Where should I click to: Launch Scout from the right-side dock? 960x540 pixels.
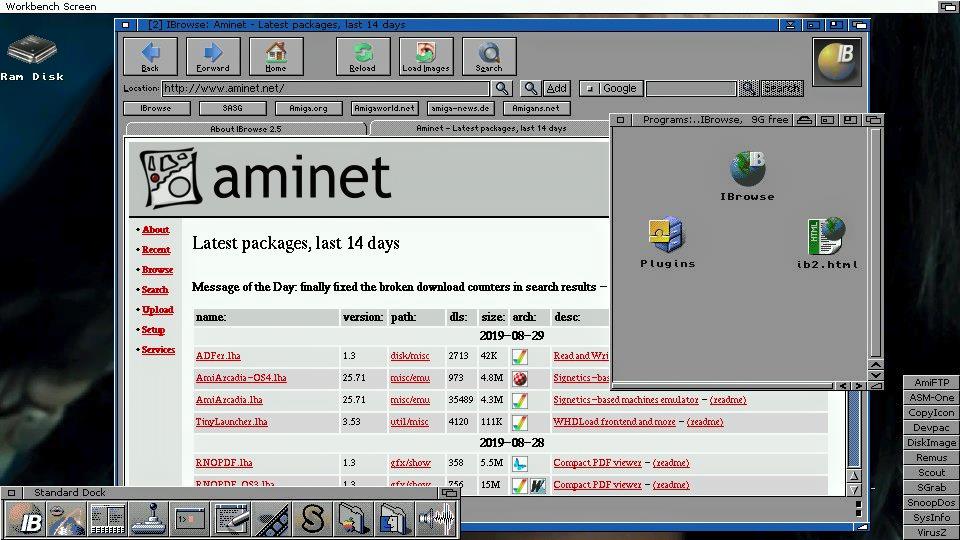pos(932,473)
